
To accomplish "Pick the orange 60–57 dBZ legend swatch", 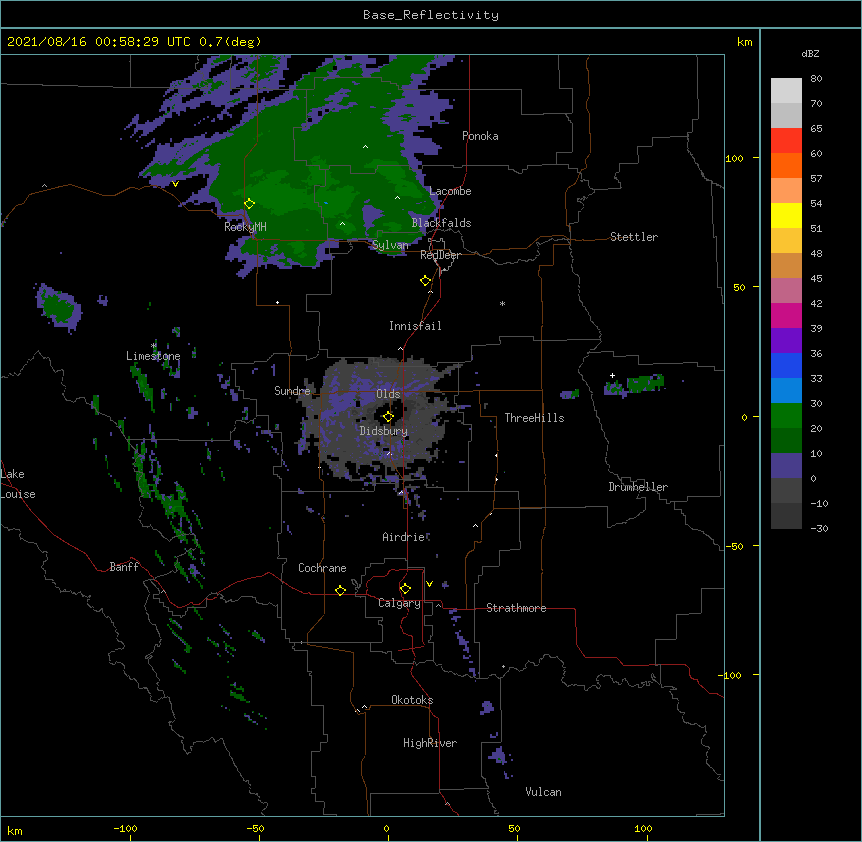I will pos(786,165).
